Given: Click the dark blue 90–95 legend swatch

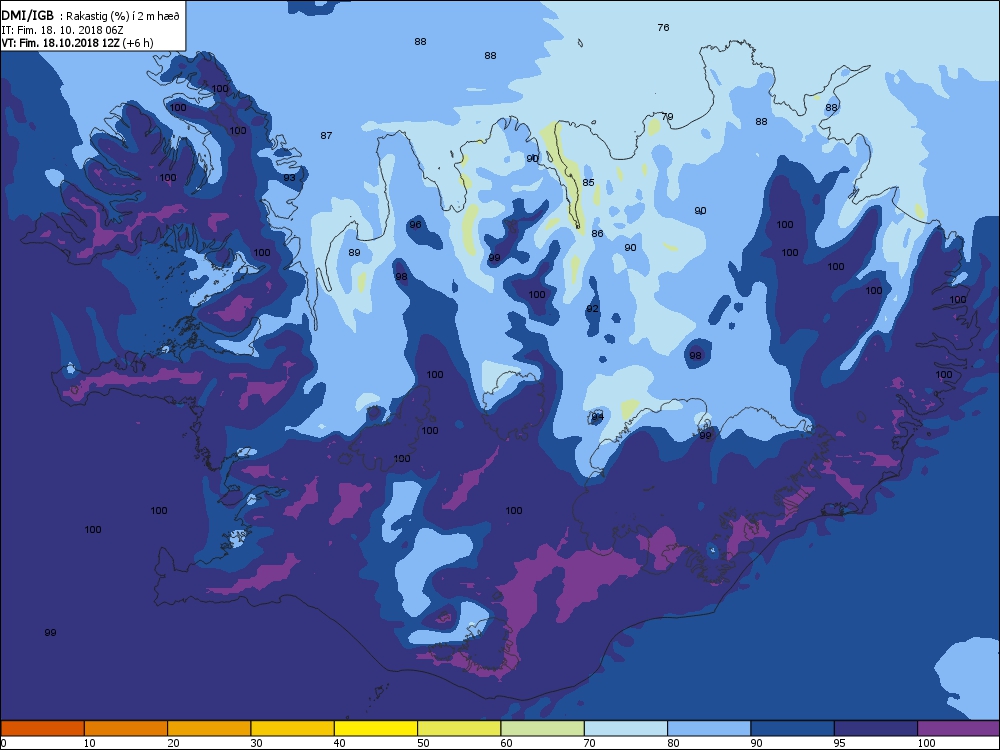Looking at the screenshot, I should pyautogui.click(x=793, y=728).
